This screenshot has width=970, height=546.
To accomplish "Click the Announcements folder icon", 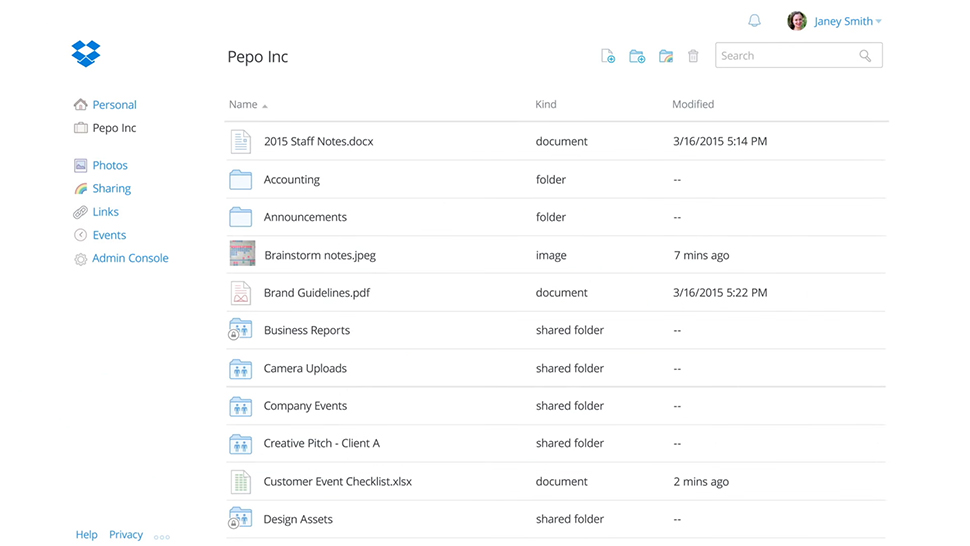I will 241,217.
